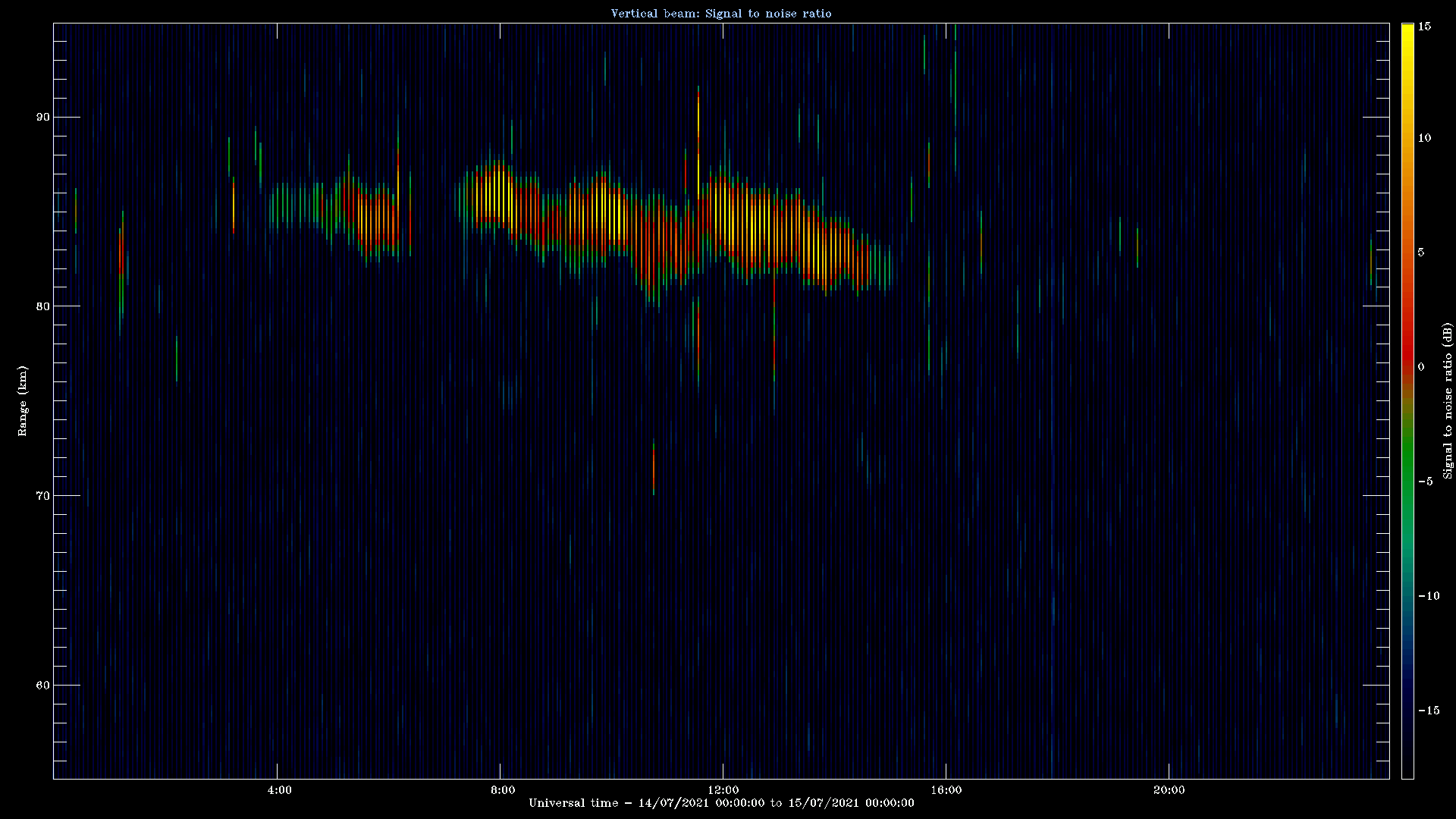This screenshot has height=819, width=1456.
Task: Click the 90 km range axis label
Action: click(x=42, y=117)
